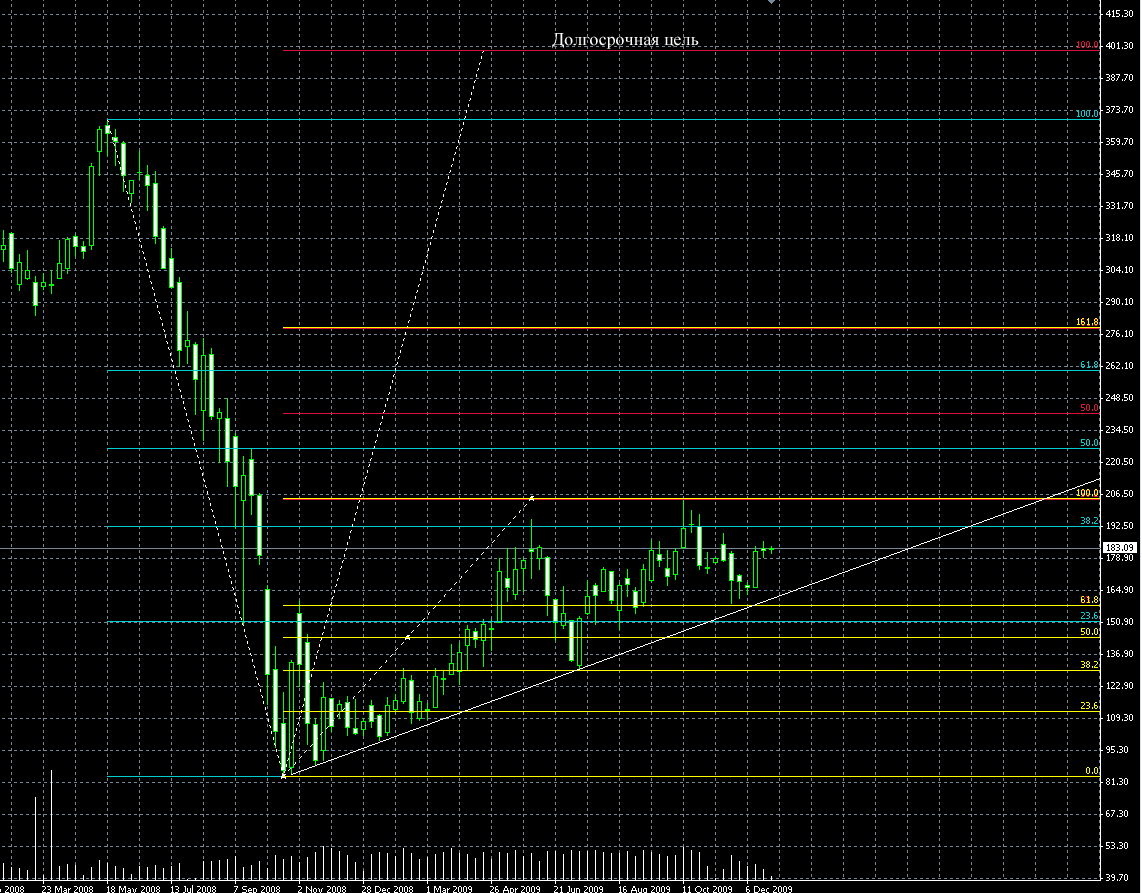Select the yellow 100.0 Fibonacci label

point(1087,493)
